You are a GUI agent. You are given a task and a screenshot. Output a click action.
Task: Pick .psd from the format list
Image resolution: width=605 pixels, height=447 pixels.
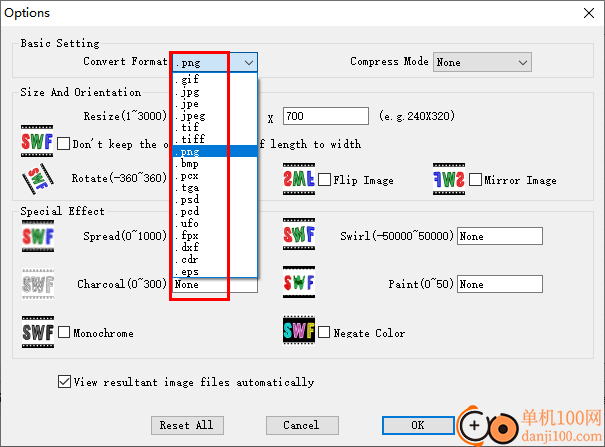pos(215,199)
